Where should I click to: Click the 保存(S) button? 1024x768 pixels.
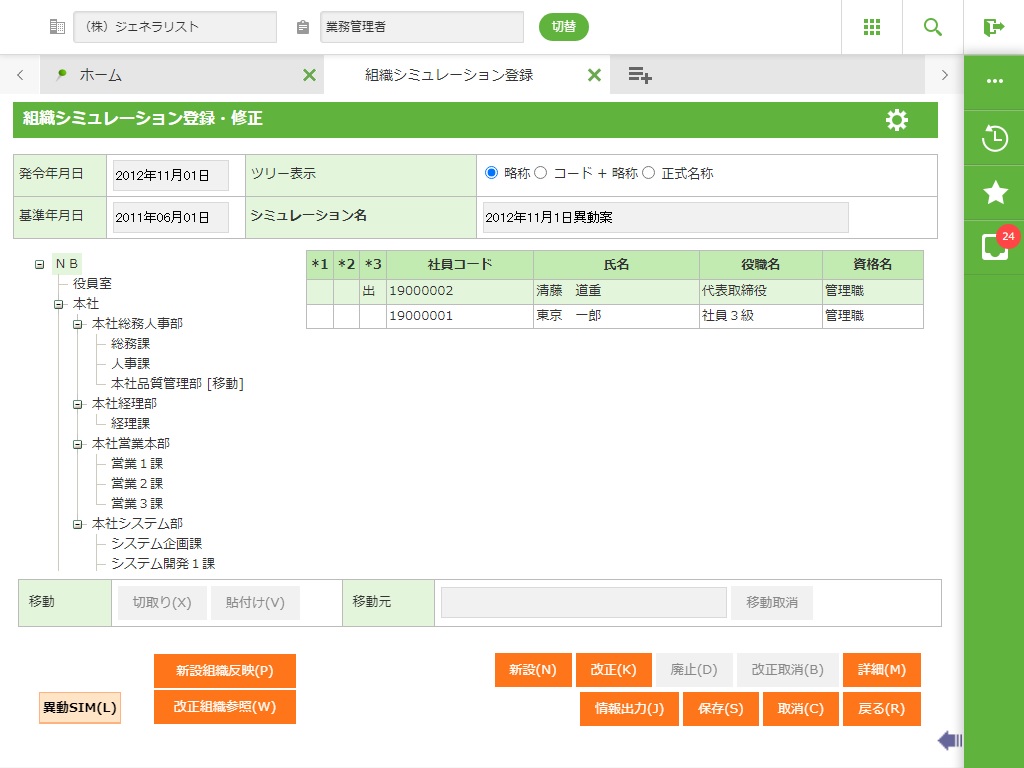[x=721, y=709]
